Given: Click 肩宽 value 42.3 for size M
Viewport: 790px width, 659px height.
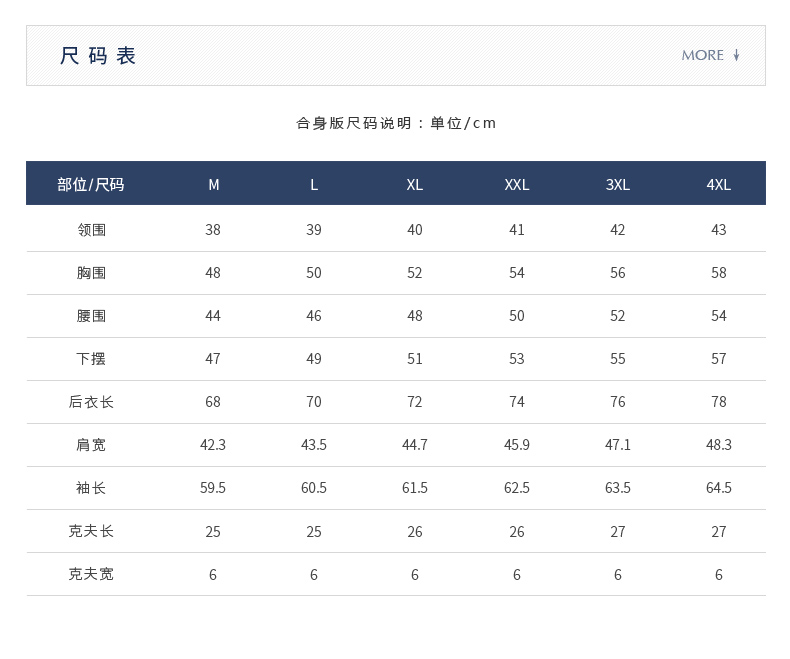Looking at the screenshot, I should pyautogui.click(x=213, y=445).
